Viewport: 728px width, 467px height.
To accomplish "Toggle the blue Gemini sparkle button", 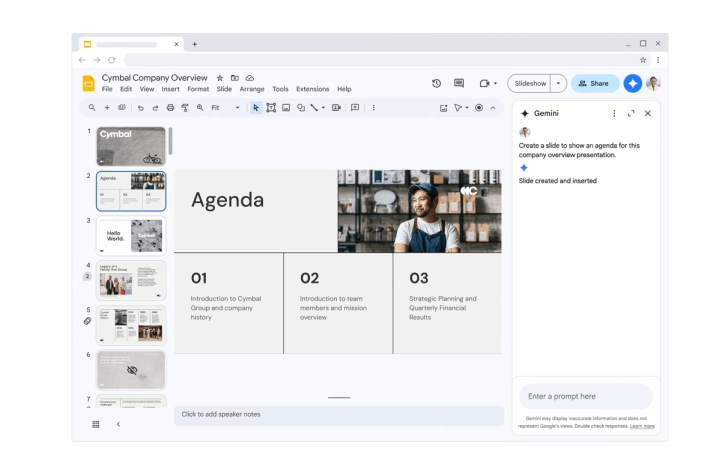I will pyautogui.click(x=632, y=84).
